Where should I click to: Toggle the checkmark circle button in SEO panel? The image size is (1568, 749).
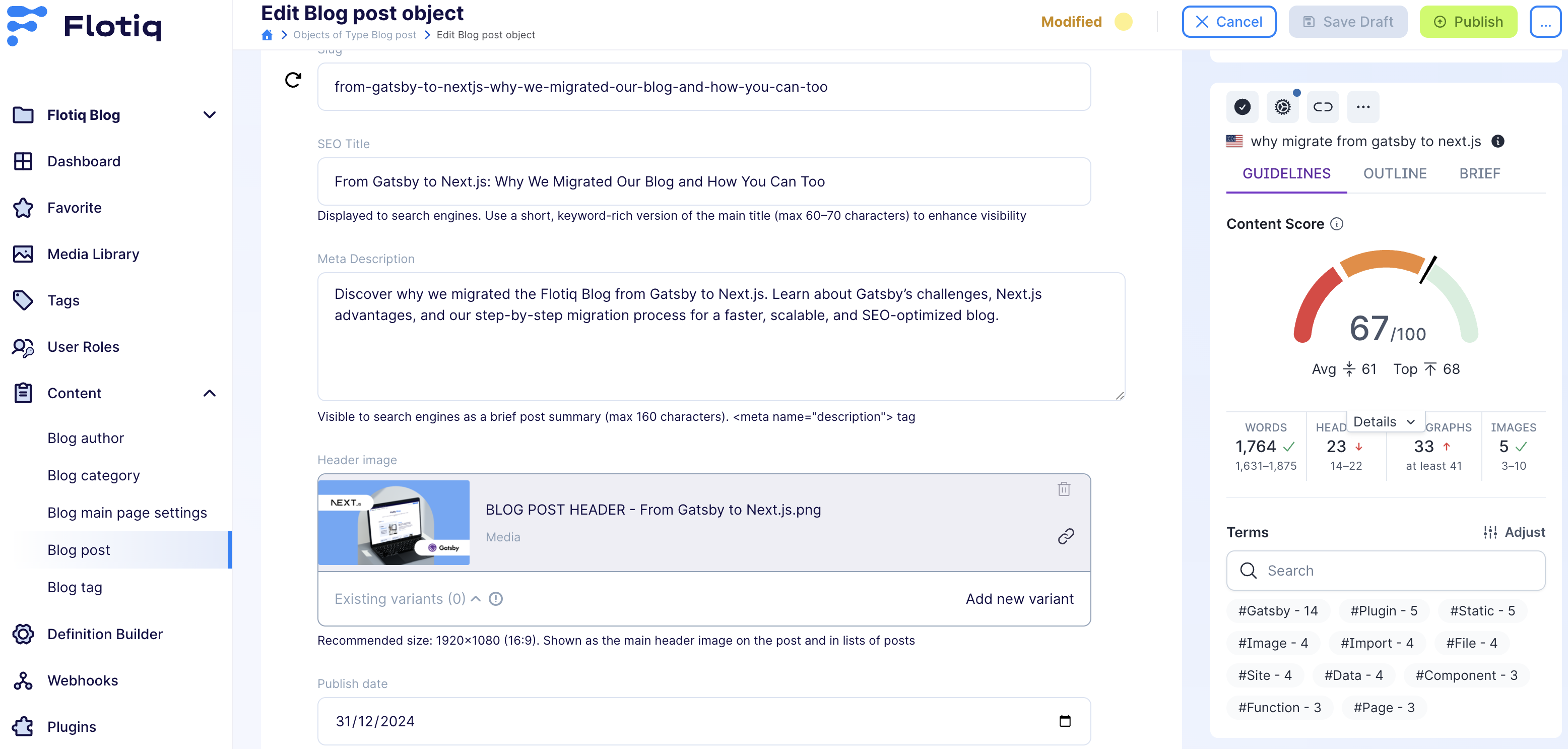(x=1242, y=107)
